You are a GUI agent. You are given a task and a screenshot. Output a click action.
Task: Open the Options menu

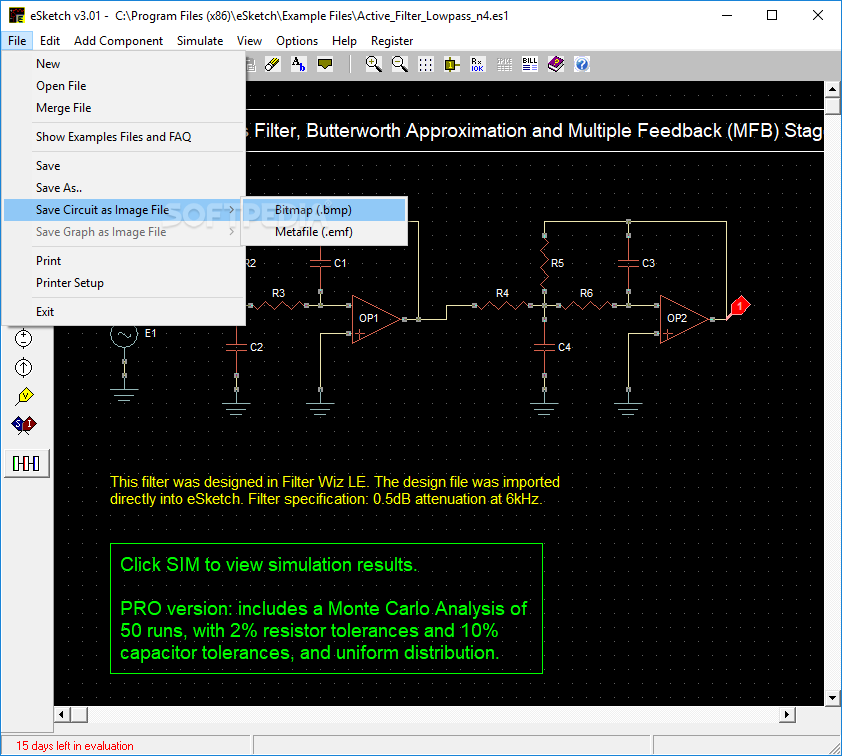(297, 41)
